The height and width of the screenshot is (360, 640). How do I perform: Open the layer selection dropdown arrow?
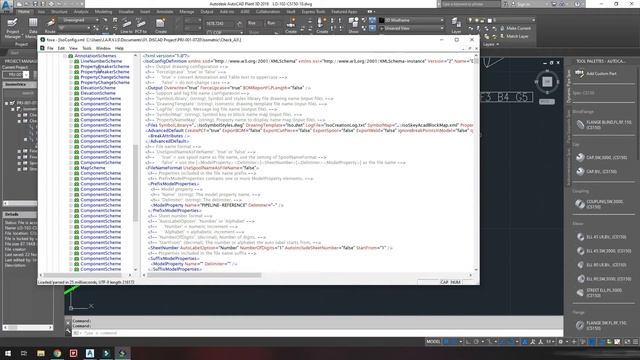[533, 20]
